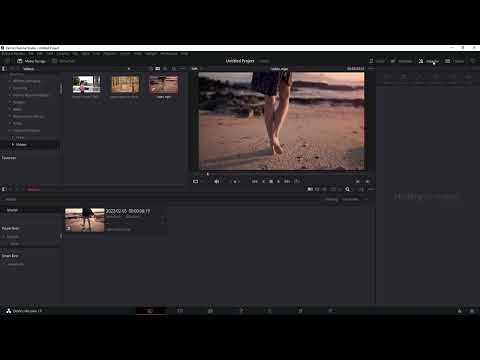Open the Help menu
Viewport: 480px width, 360px height.
click(x=184, y=53)
